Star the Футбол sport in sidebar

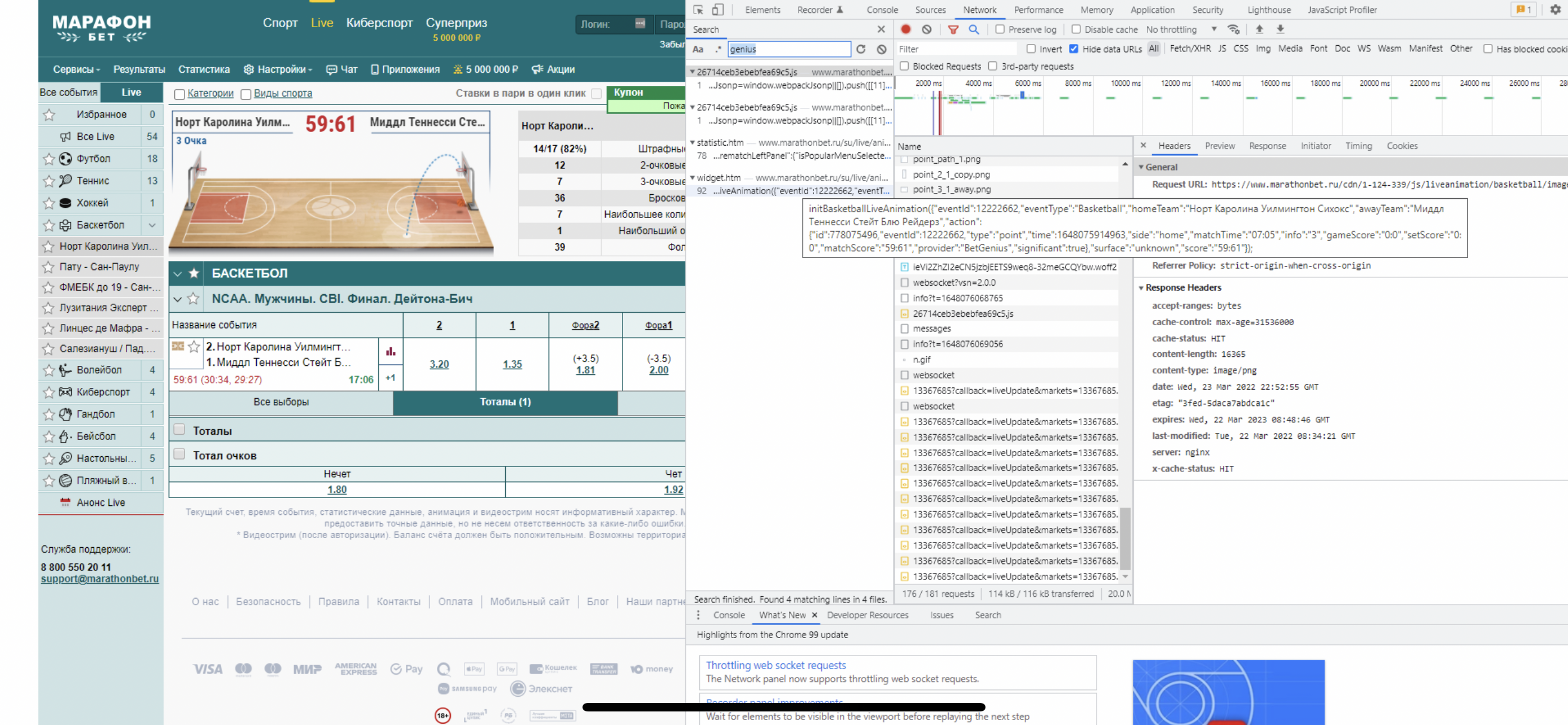click(x=49, y=159)
